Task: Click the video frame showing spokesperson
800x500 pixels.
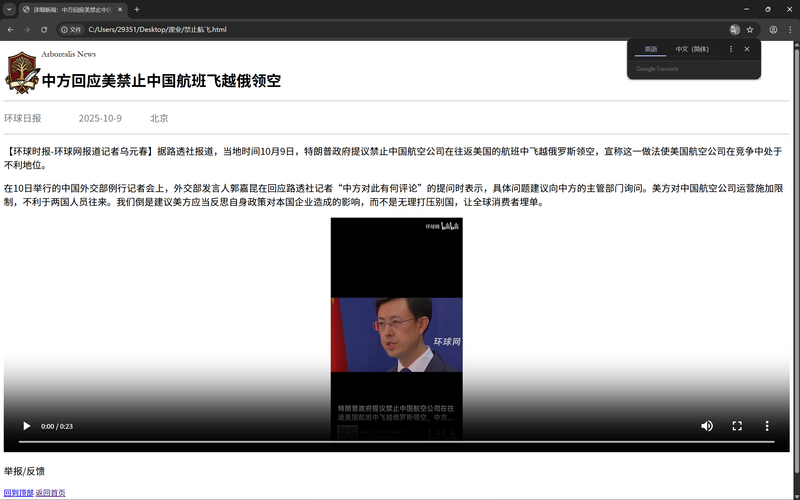Action: point(397,335)
